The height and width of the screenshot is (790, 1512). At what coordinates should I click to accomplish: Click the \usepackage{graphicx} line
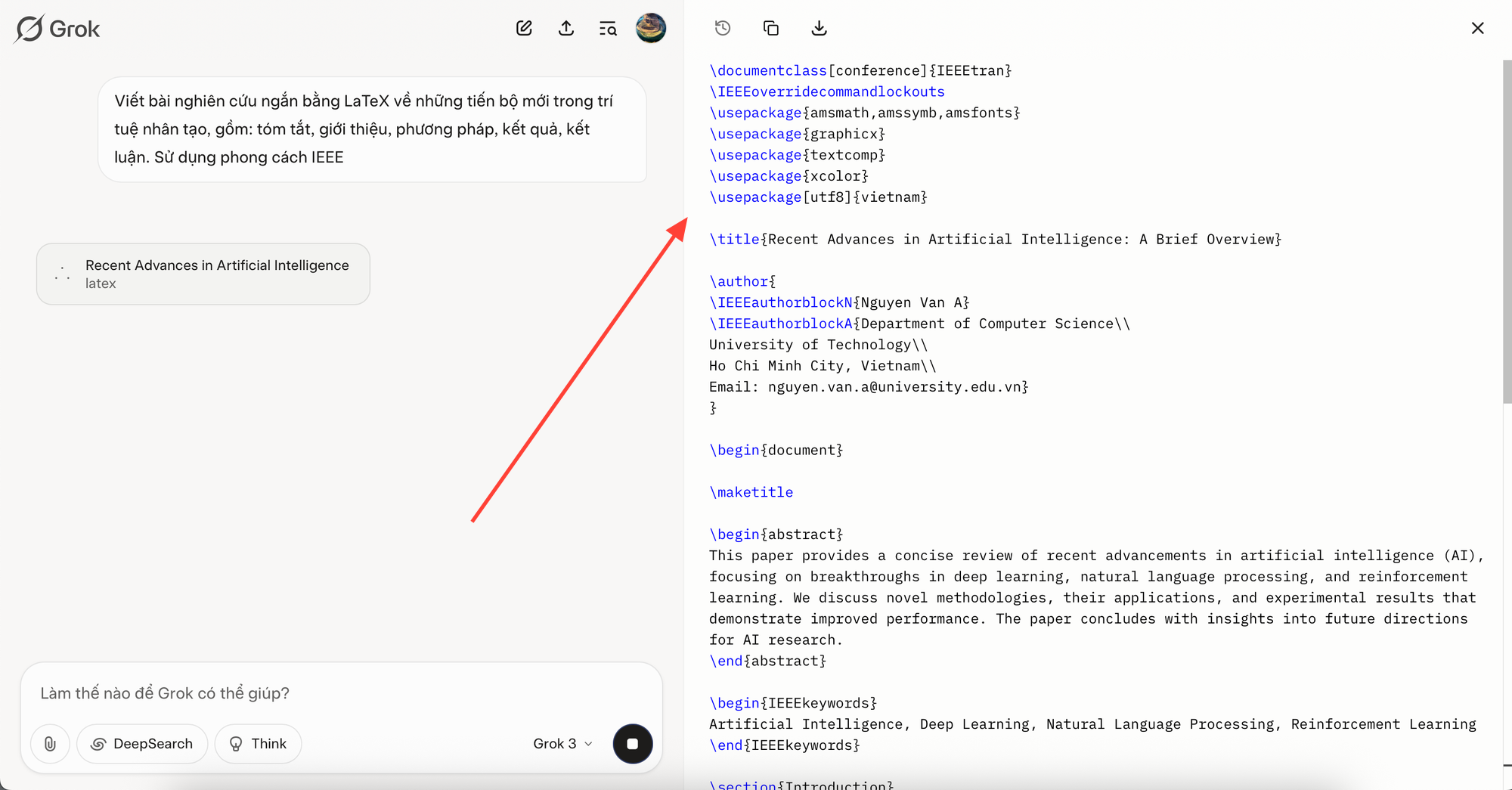(797, 134)
